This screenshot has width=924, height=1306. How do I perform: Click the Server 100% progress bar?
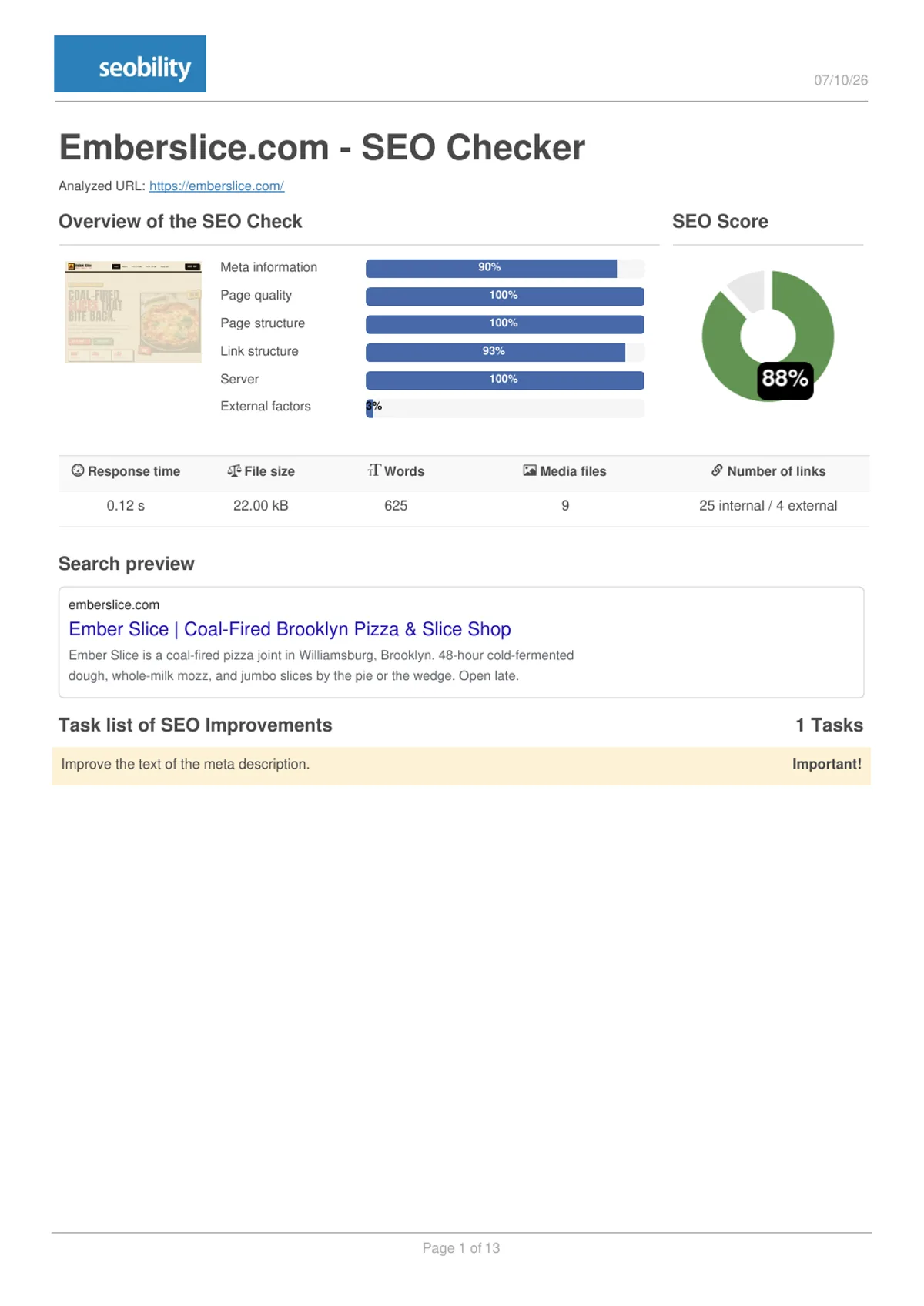click(x=504, y=380)
